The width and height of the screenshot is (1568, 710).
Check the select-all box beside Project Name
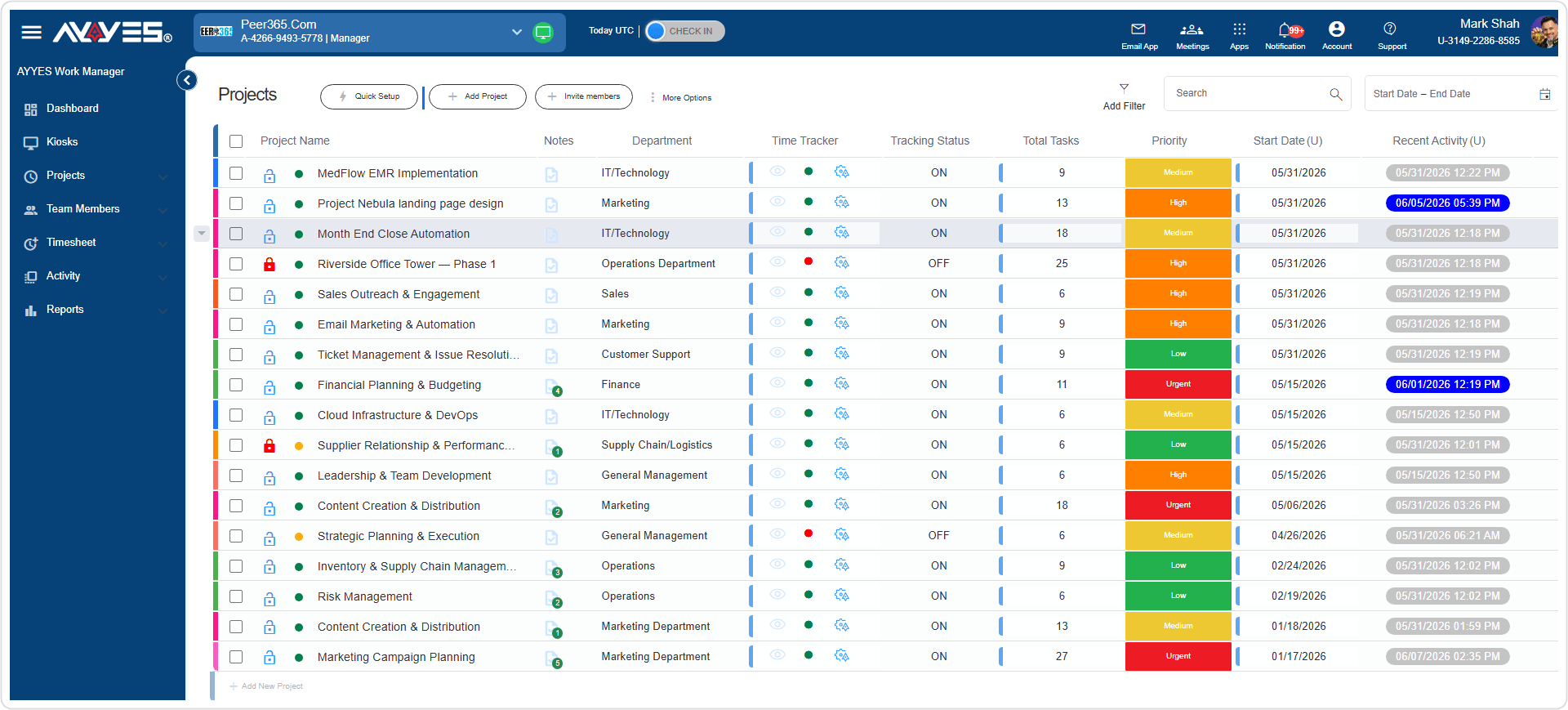tap(236, 141)
